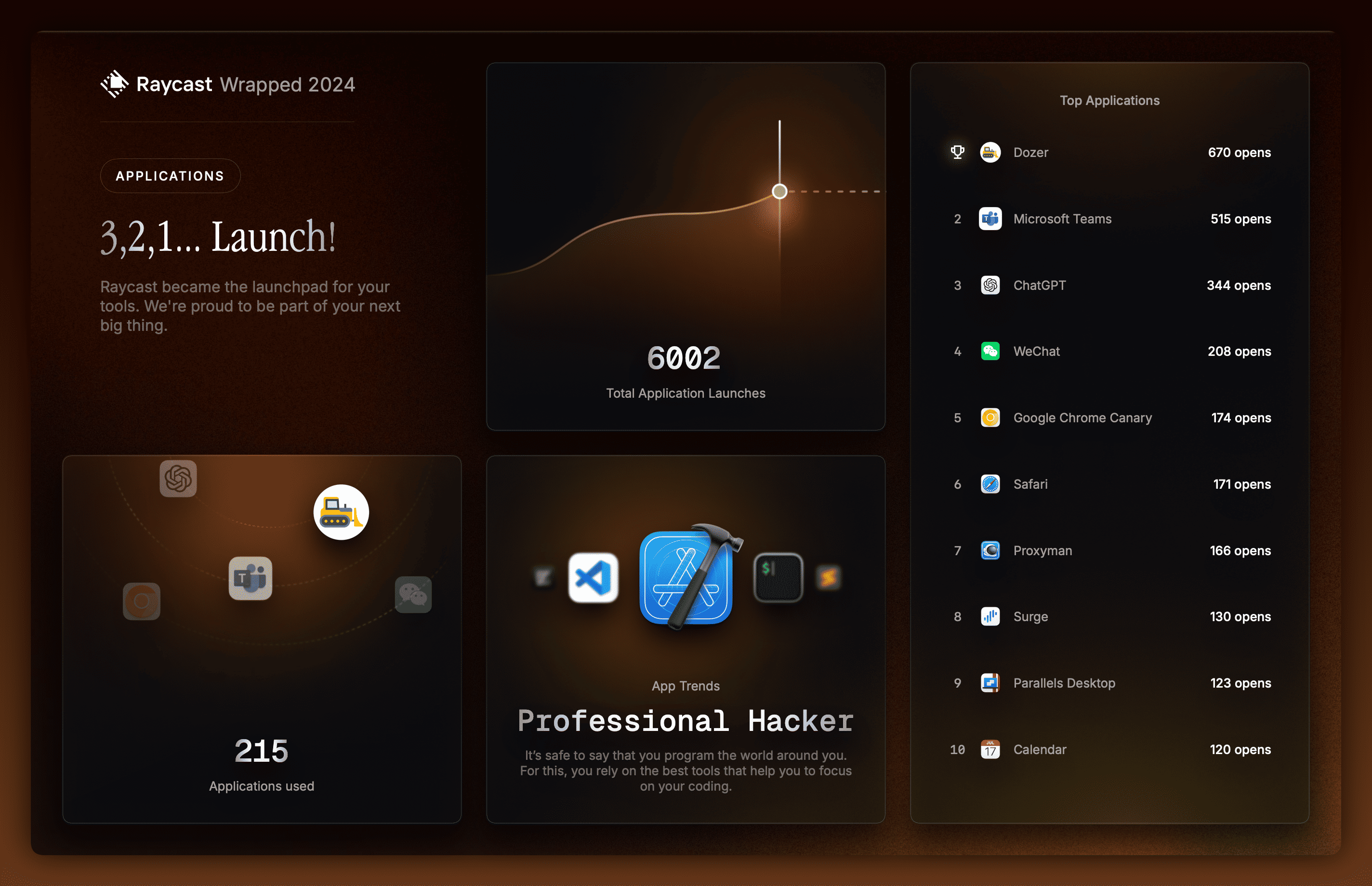Click the Safari compass icon
Viewport: 1372px width, 886px height.
click(990, 484)
